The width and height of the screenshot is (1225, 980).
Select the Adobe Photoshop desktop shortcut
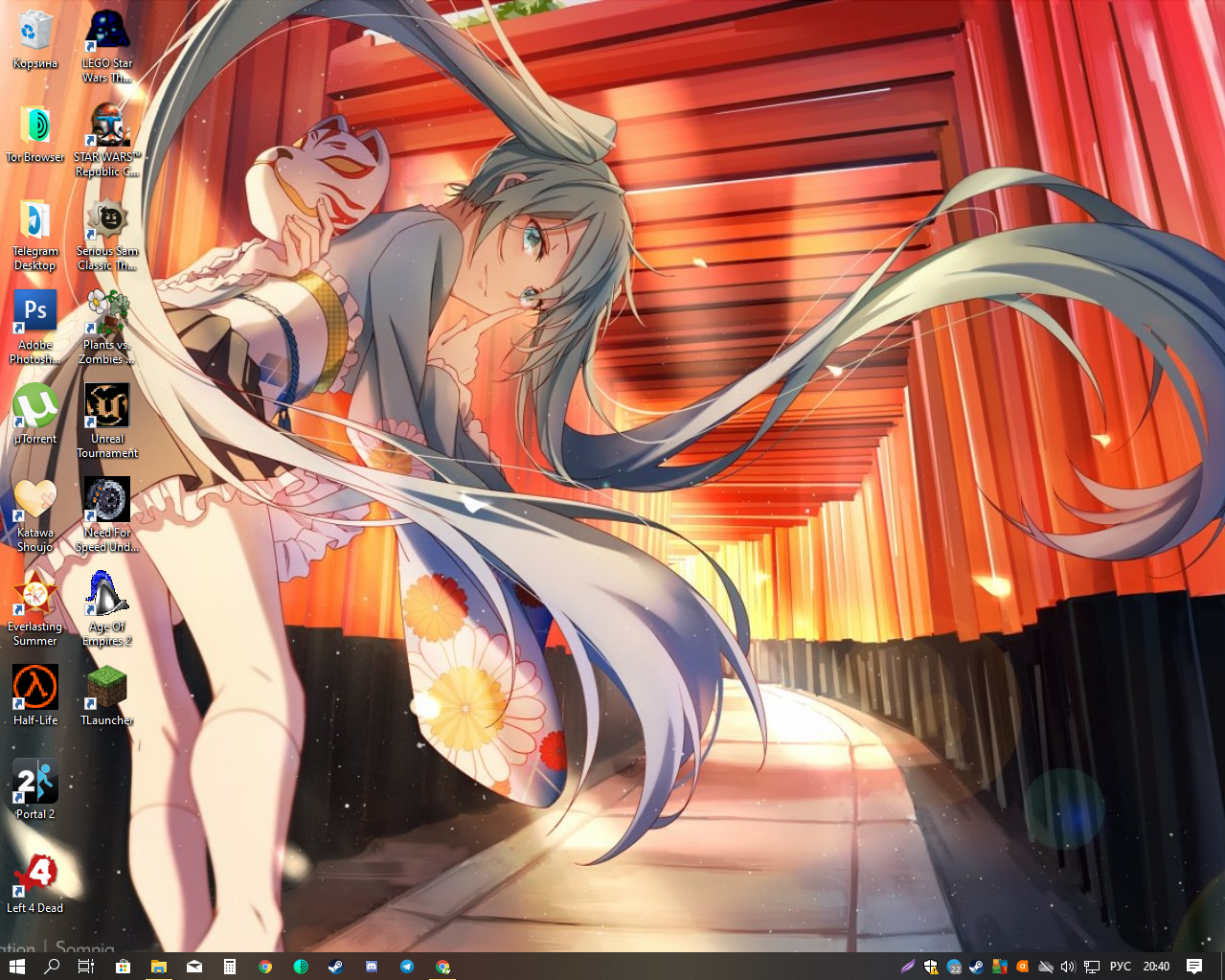coord(35,328)
